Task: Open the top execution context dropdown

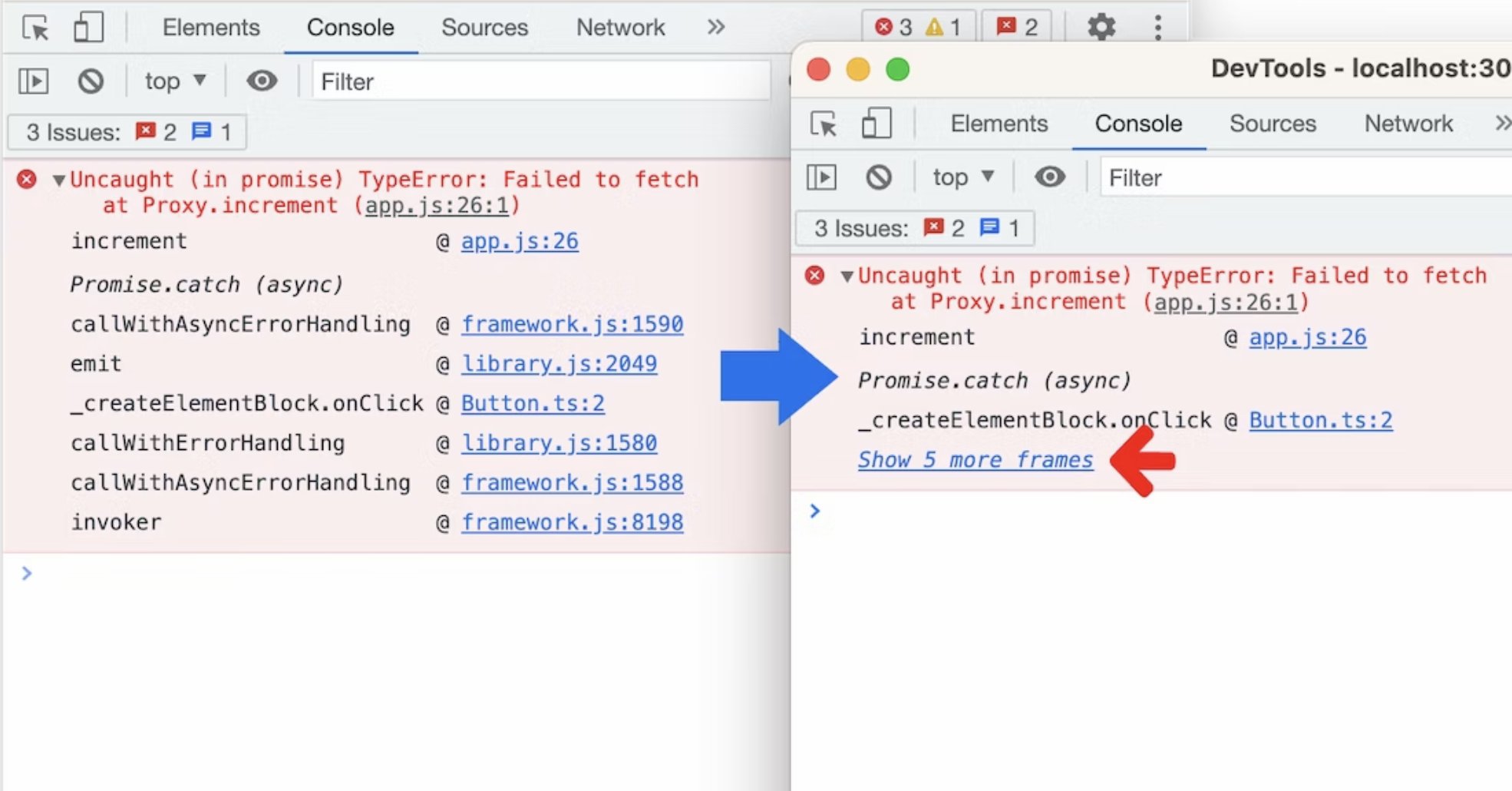Action: coord(172,81)
